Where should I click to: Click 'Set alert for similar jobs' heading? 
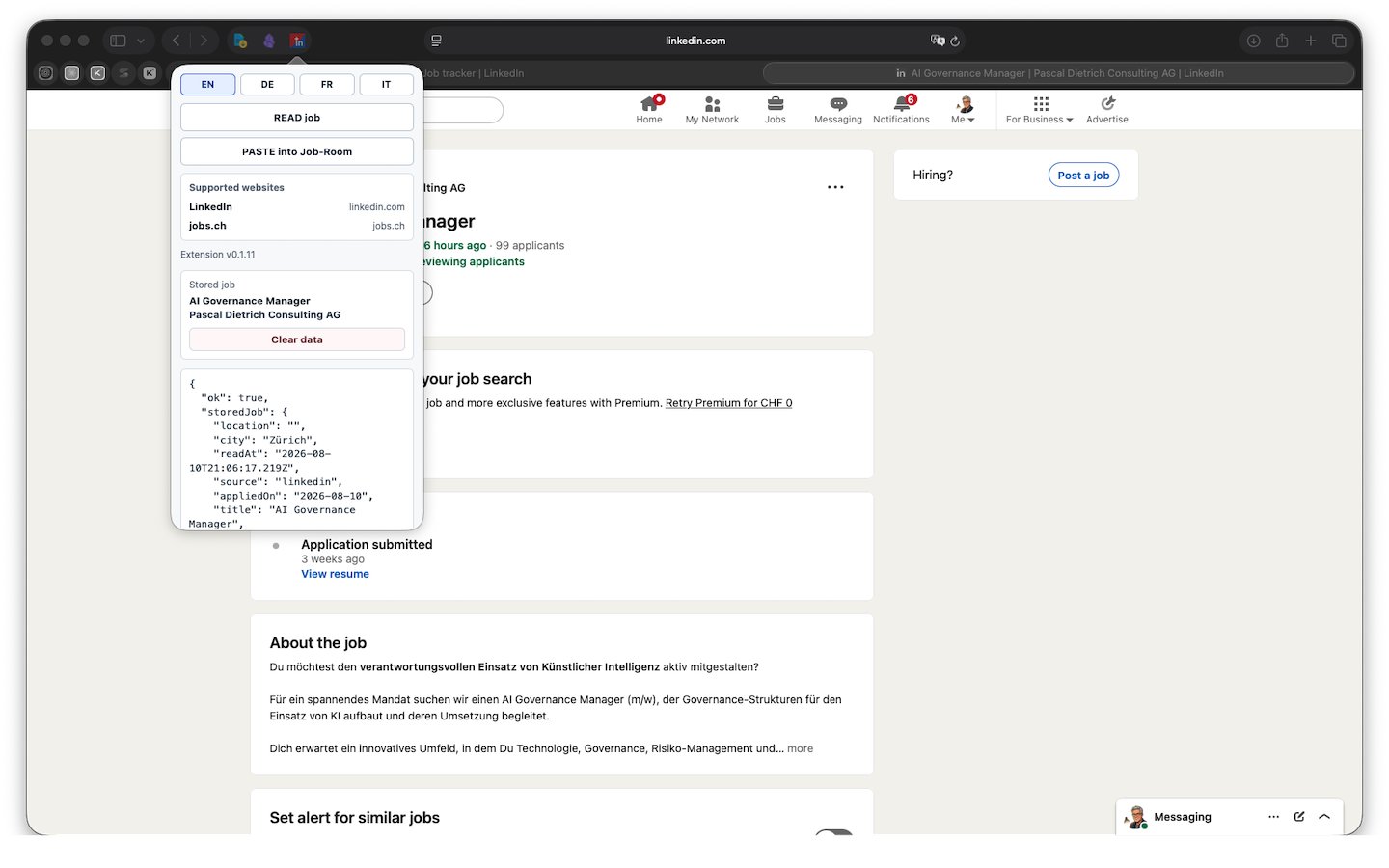pos(355,817)
